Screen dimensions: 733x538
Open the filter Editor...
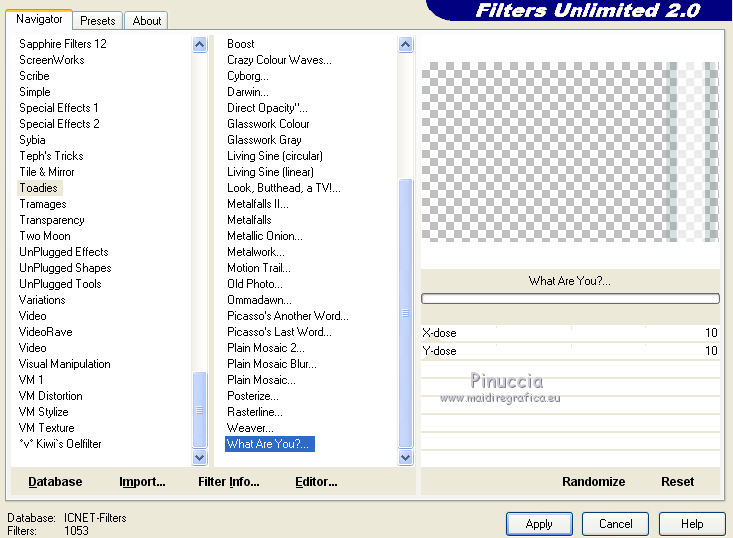pos(316,482)
